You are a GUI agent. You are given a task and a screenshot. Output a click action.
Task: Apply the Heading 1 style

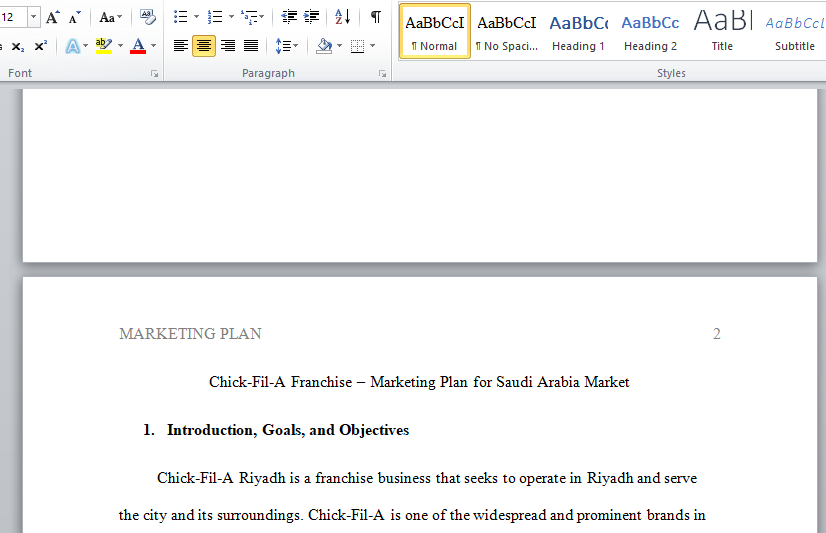(578, 31)
